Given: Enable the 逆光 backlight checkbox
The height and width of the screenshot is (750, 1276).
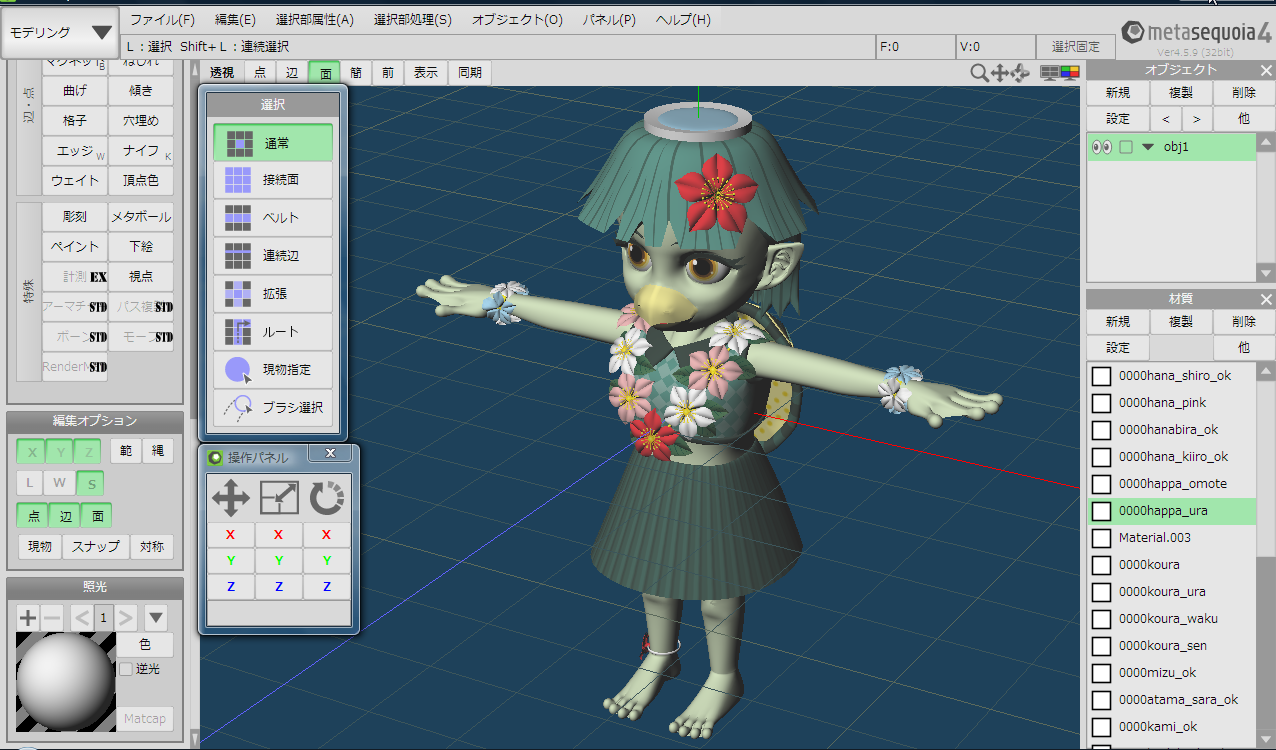Looking at the screenshot, I should pos(125,669).
